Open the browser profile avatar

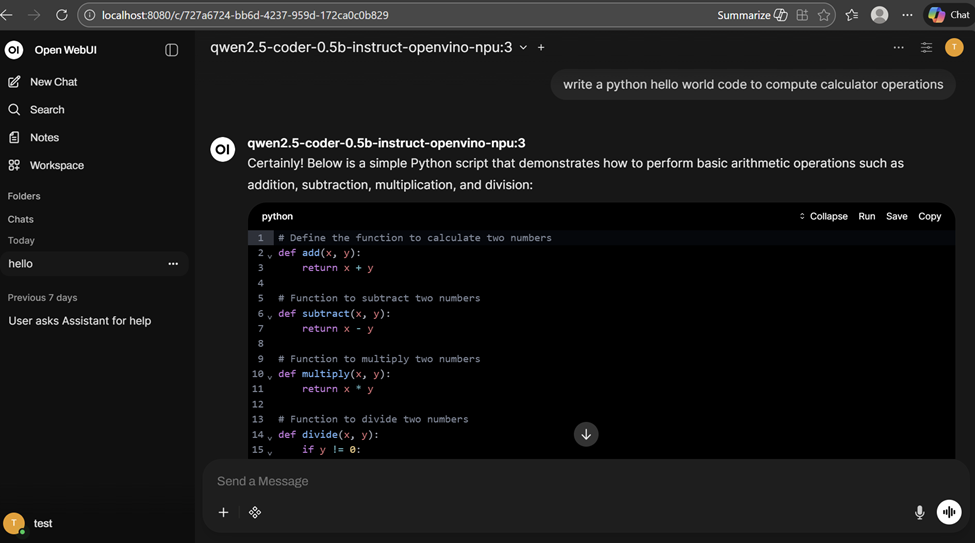click(879, 15)
